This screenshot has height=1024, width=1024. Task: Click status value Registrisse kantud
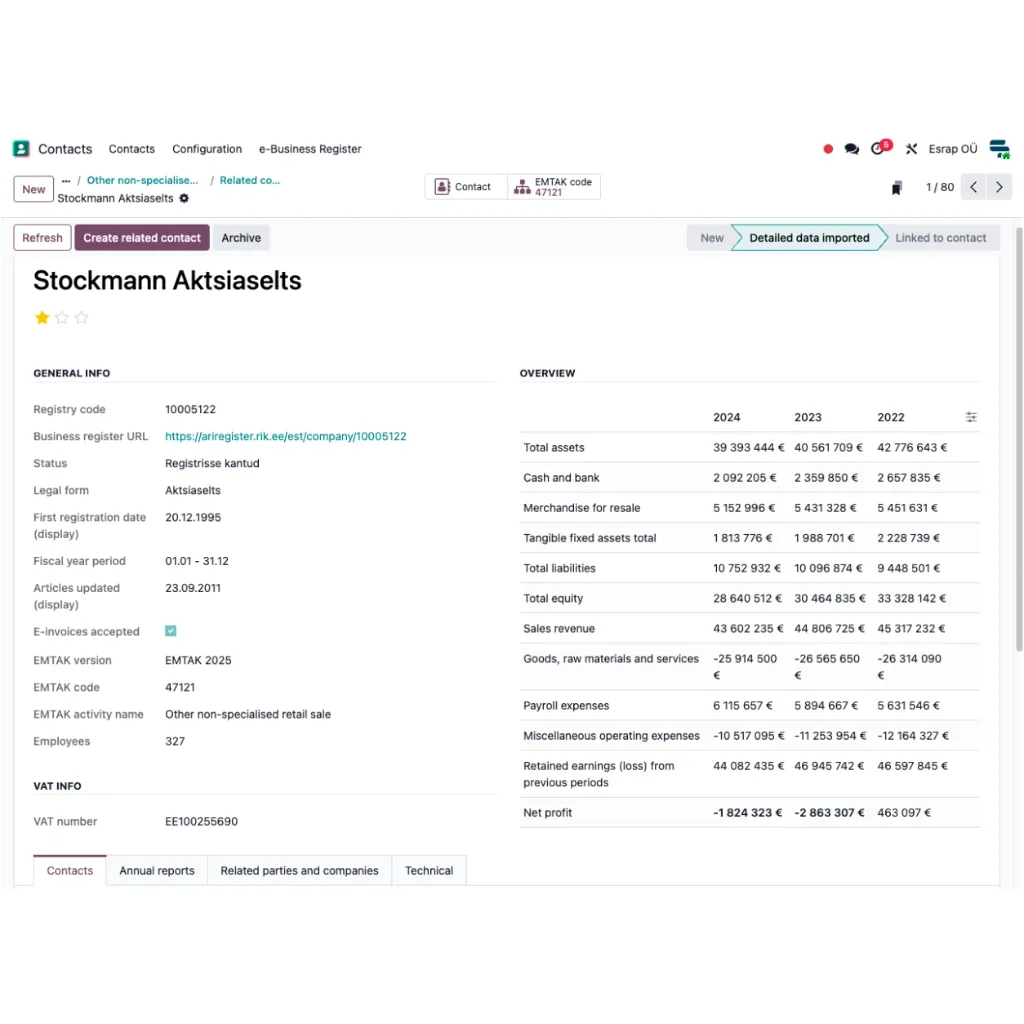click(212, 463)
